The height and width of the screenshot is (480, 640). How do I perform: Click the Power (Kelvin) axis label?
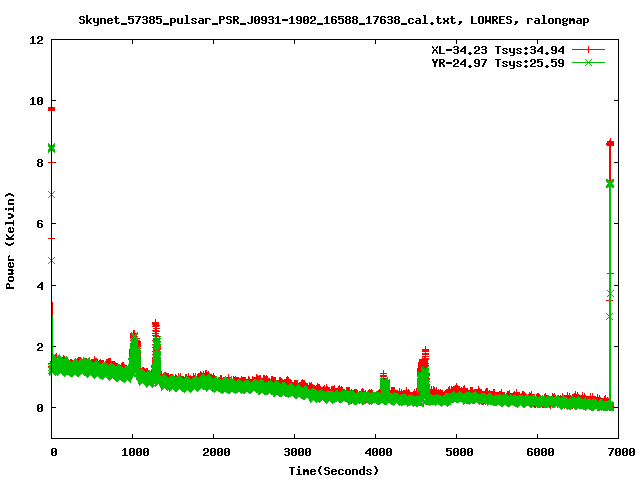point(10,241)
